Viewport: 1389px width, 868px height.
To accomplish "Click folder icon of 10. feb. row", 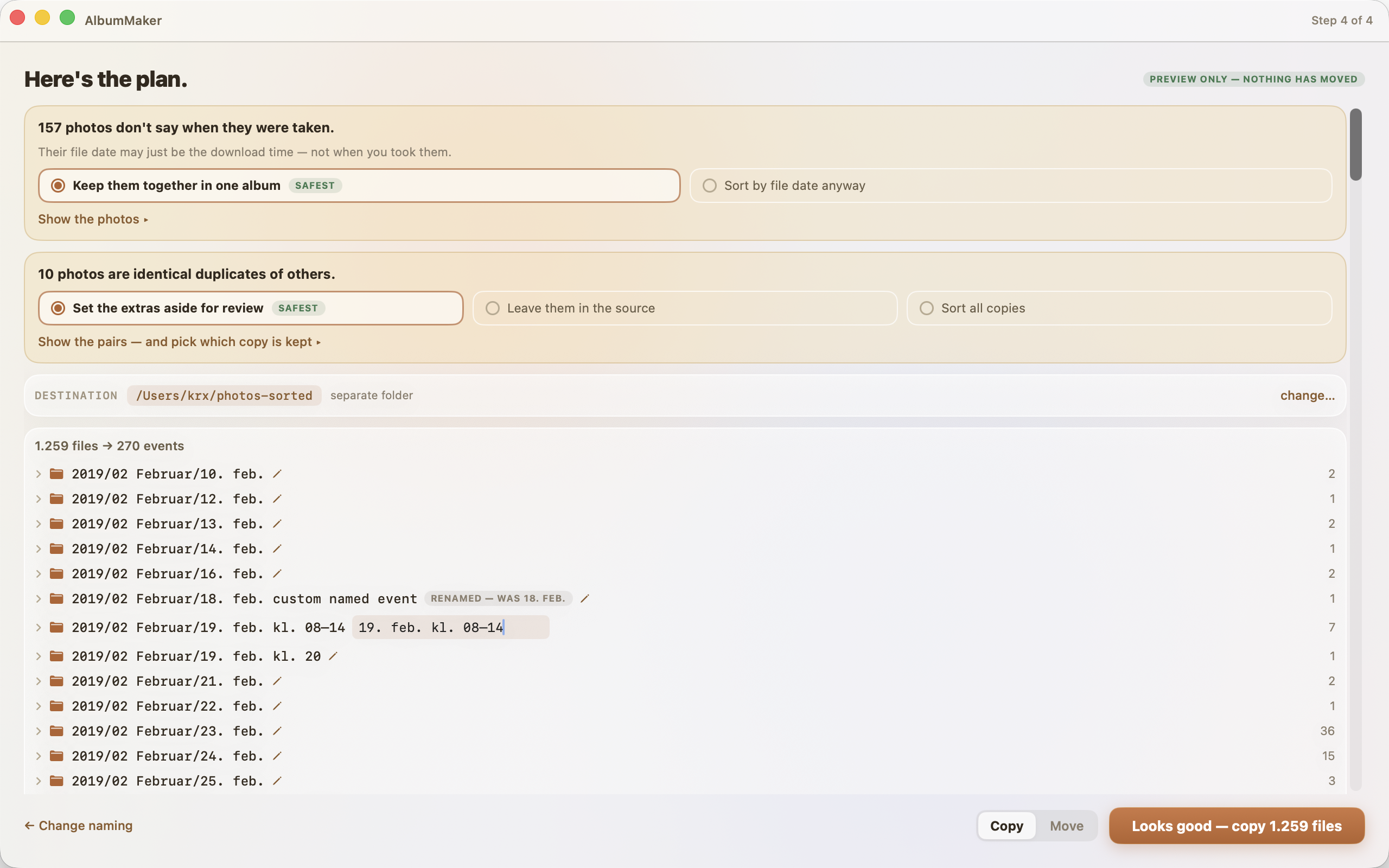I will point(56,474).
